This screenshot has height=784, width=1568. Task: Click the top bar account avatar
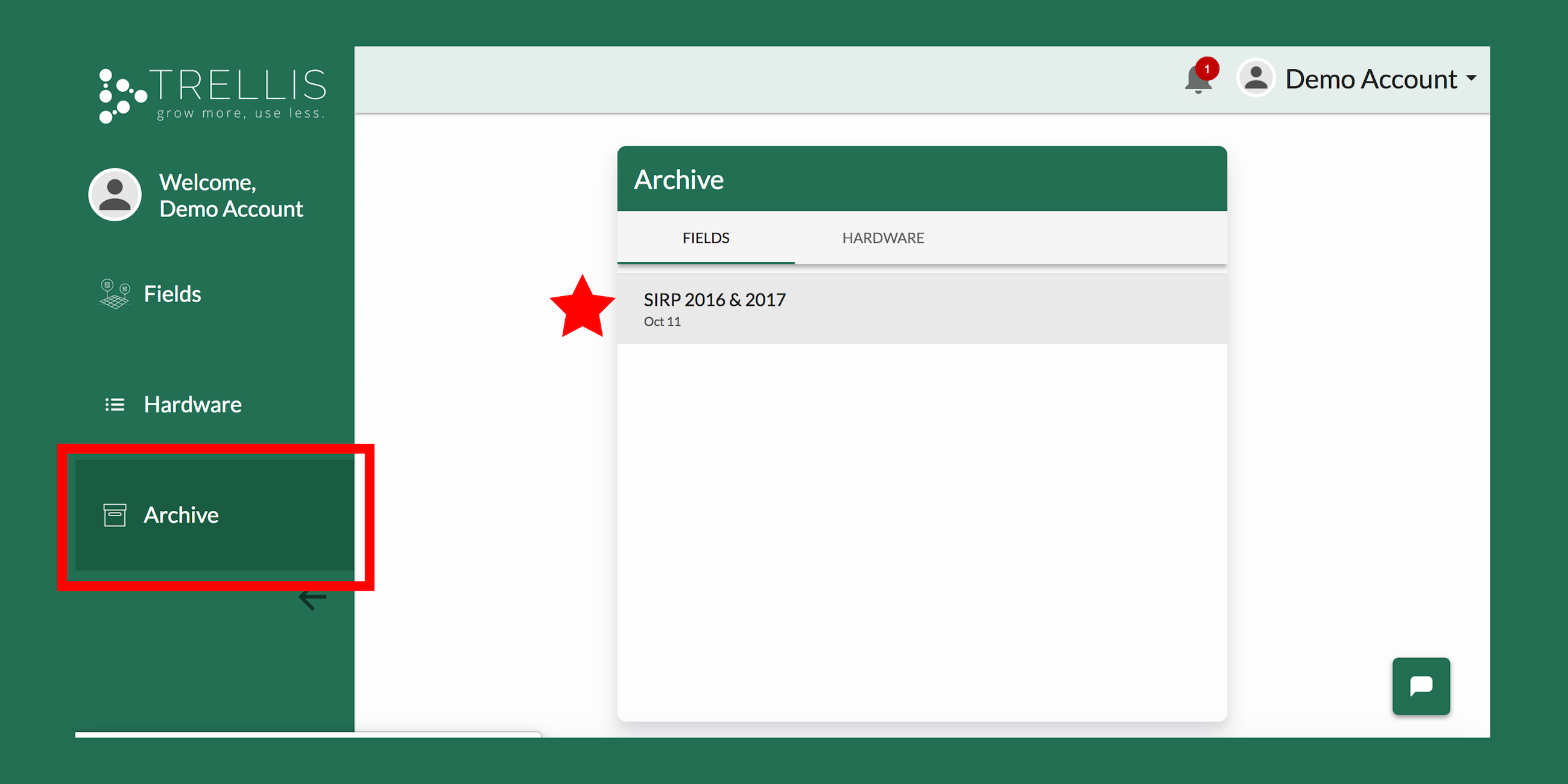click(1255, 78)
